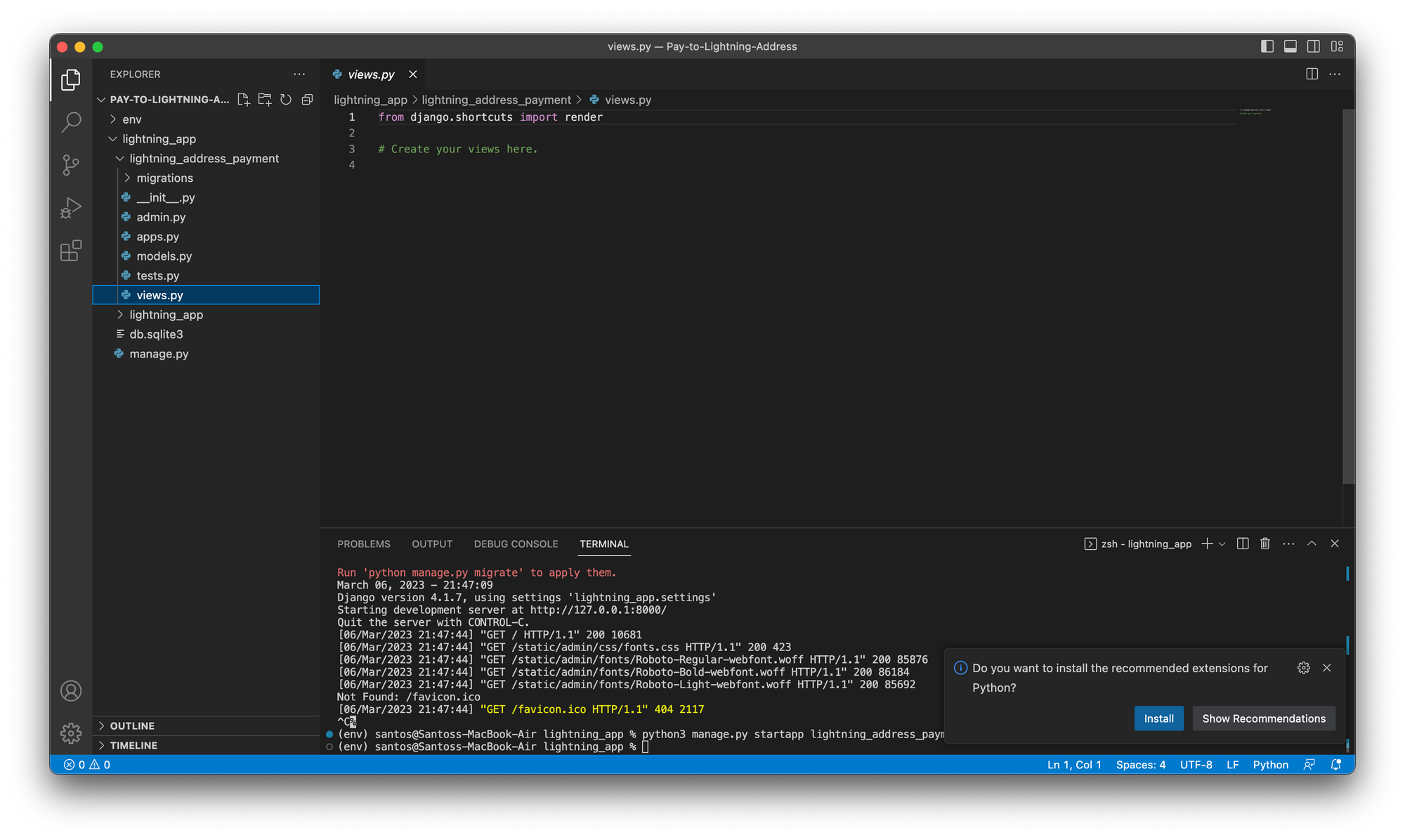Open the Accounts menu icon
Screen dimensions: 1405x840
71,691
